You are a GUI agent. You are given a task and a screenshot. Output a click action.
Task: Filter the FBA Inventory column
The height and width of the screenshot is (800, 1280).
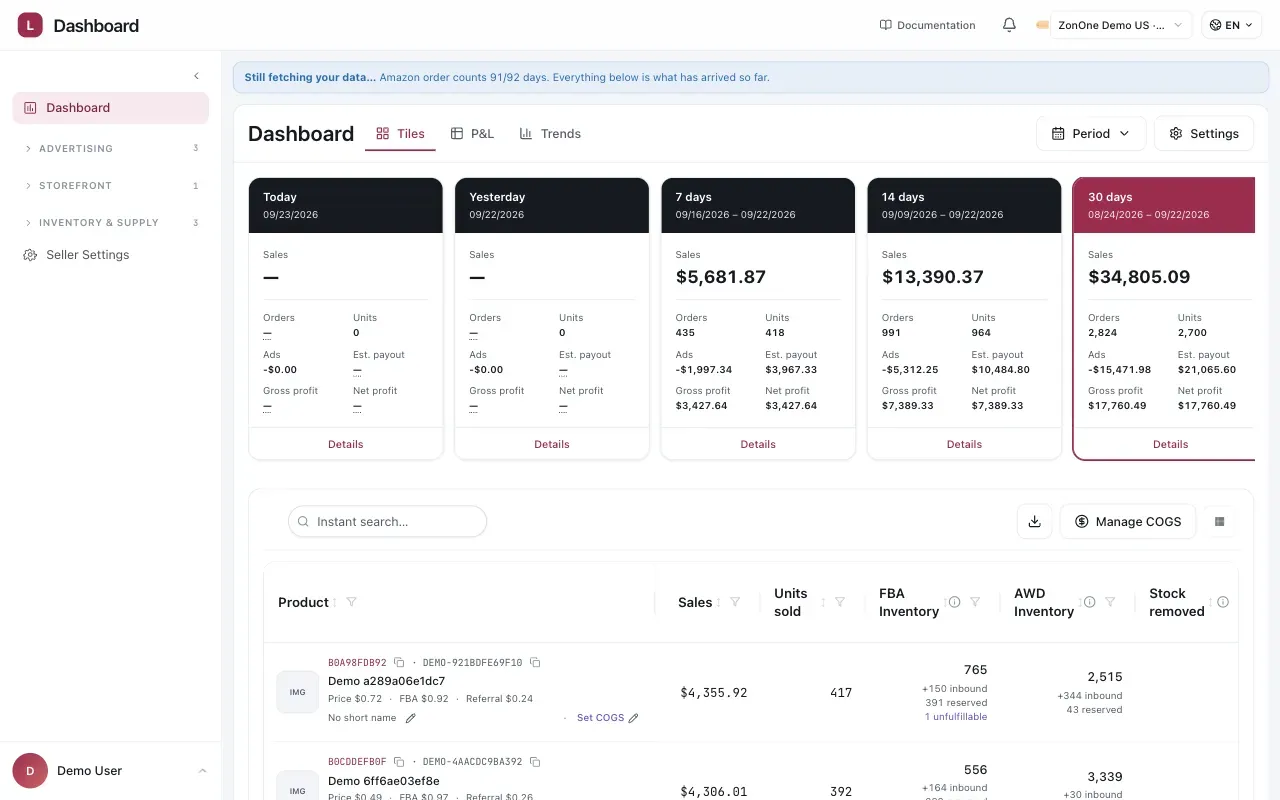coord(975,602)
